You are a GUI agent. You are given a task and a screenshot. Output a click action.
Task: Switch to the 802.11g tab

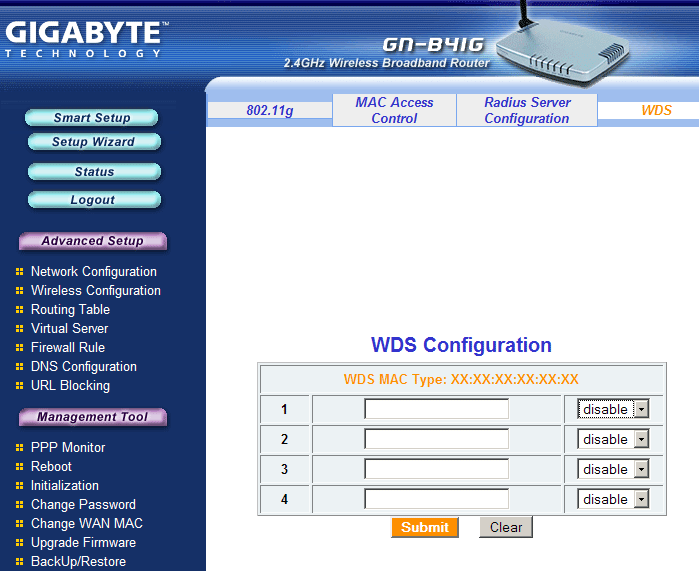(x=270, y=110)
